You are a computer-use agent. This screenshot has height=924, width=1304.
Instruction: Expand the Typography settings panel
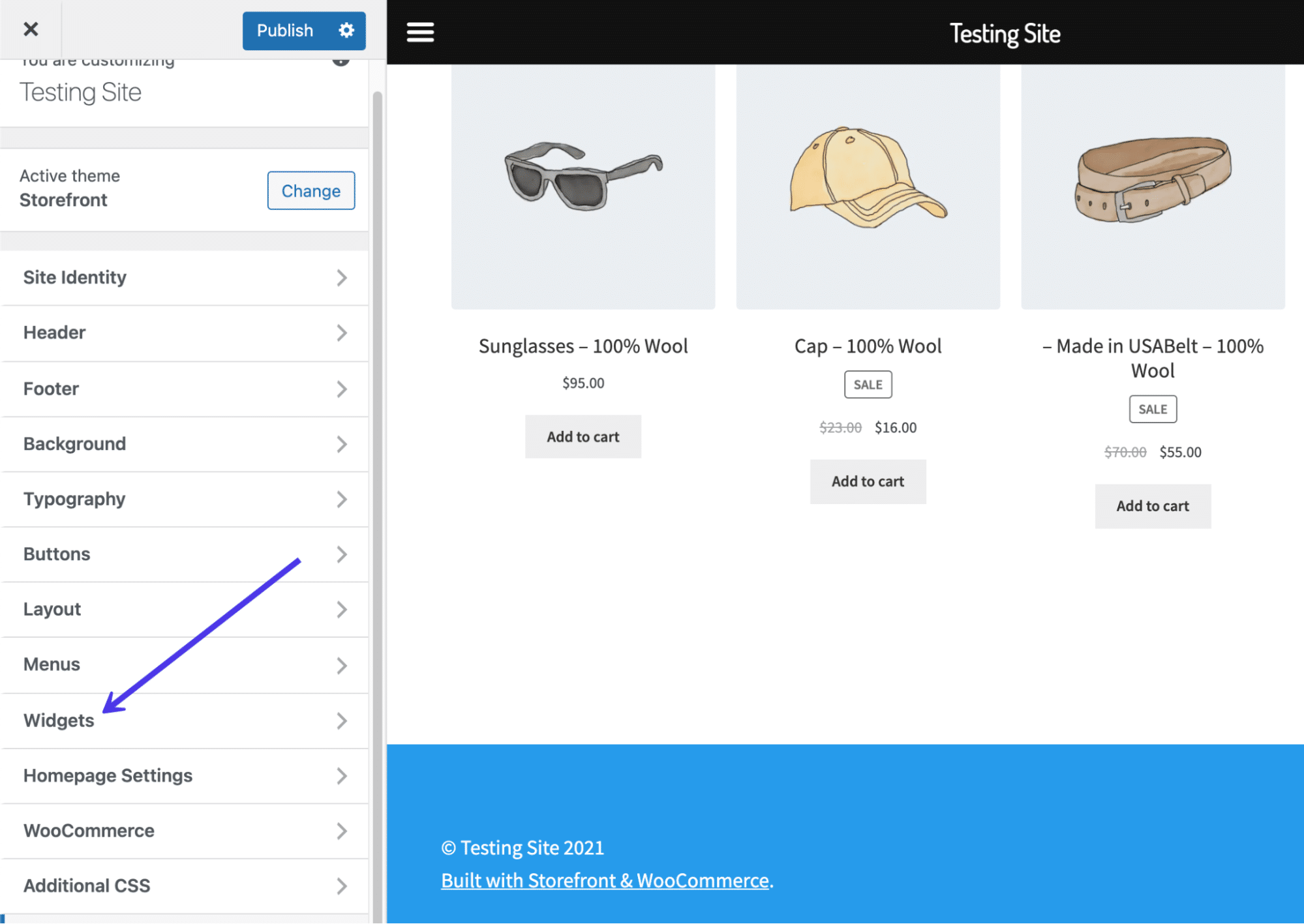coord(185,498)
